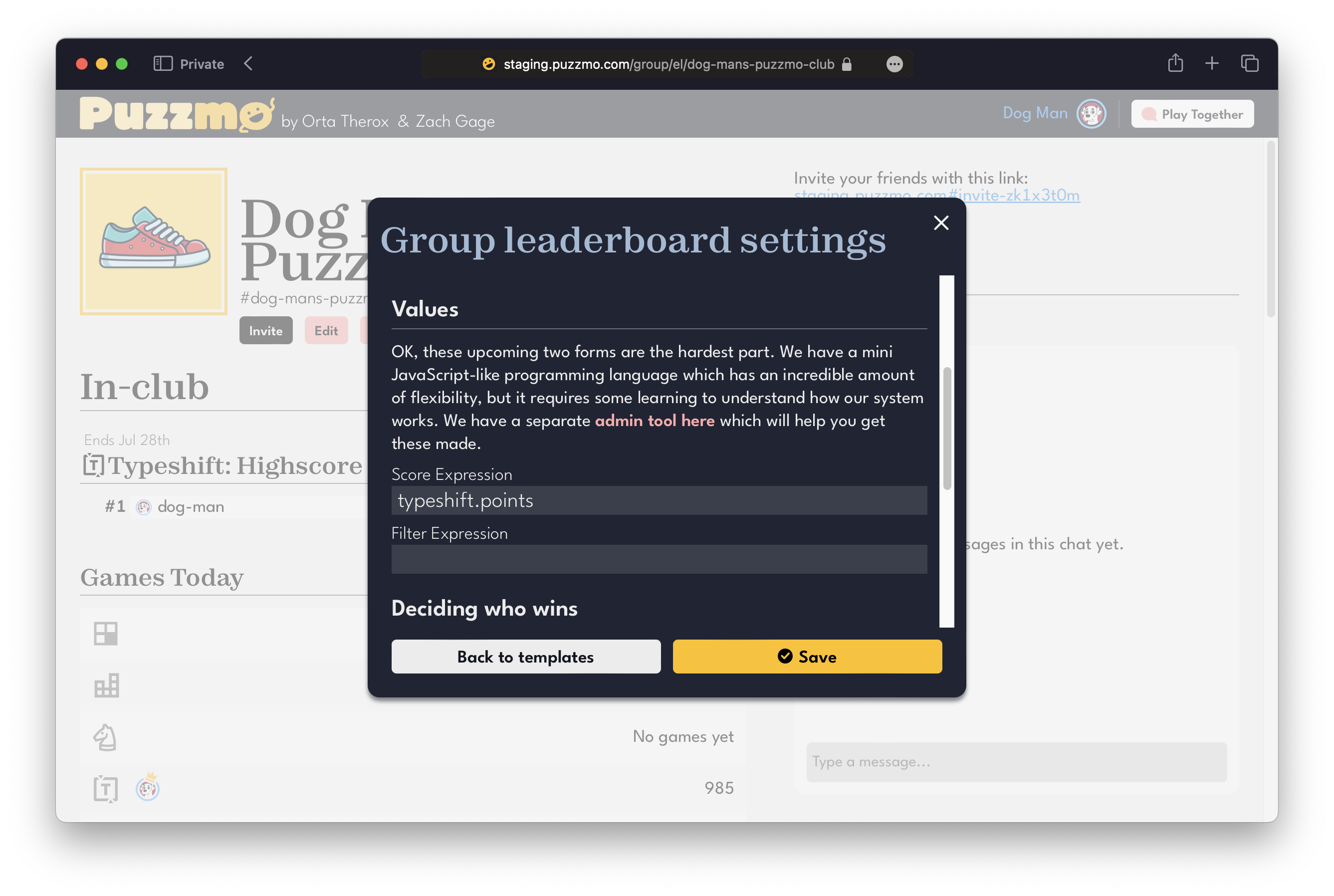Open the tab overview button
Screen dimensions: 1334x896
(1250, 63)
